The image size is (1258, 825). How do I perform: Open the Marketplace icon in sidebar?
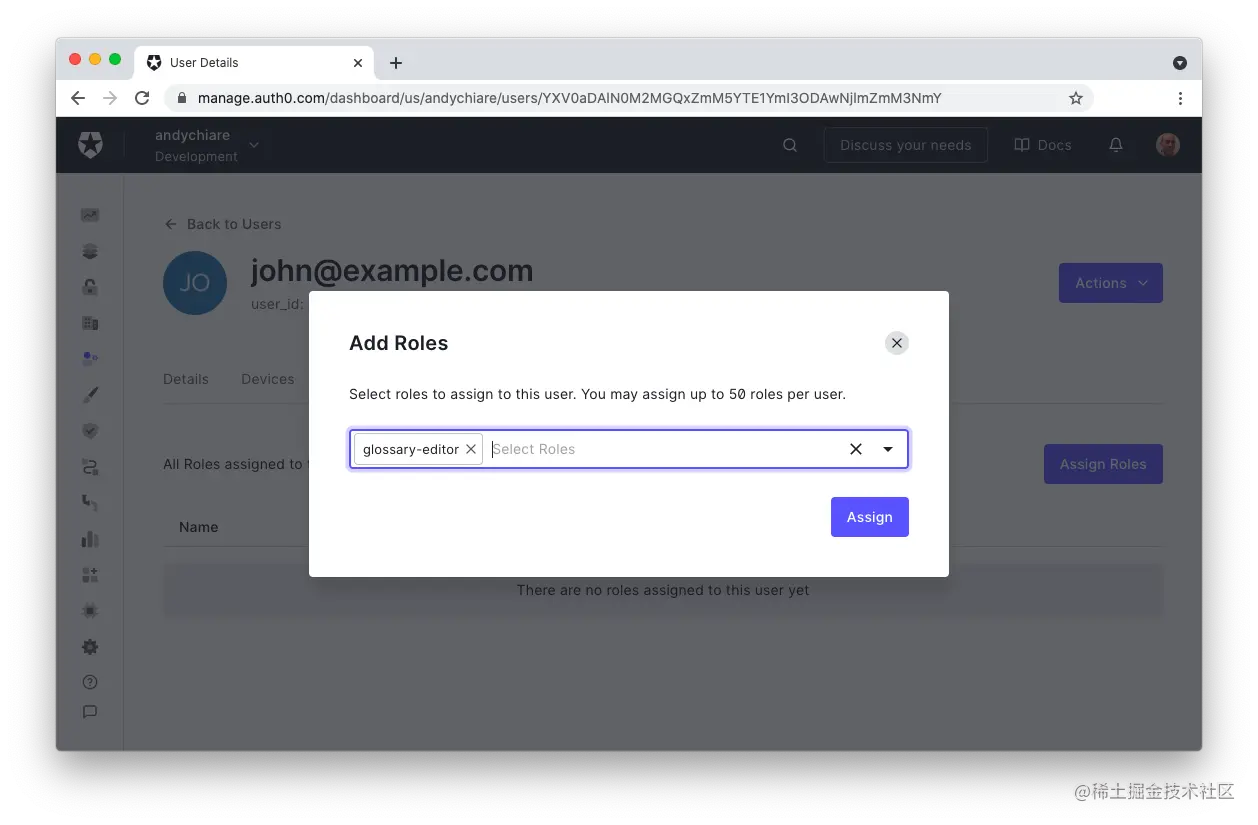click(x=90, y=575)
